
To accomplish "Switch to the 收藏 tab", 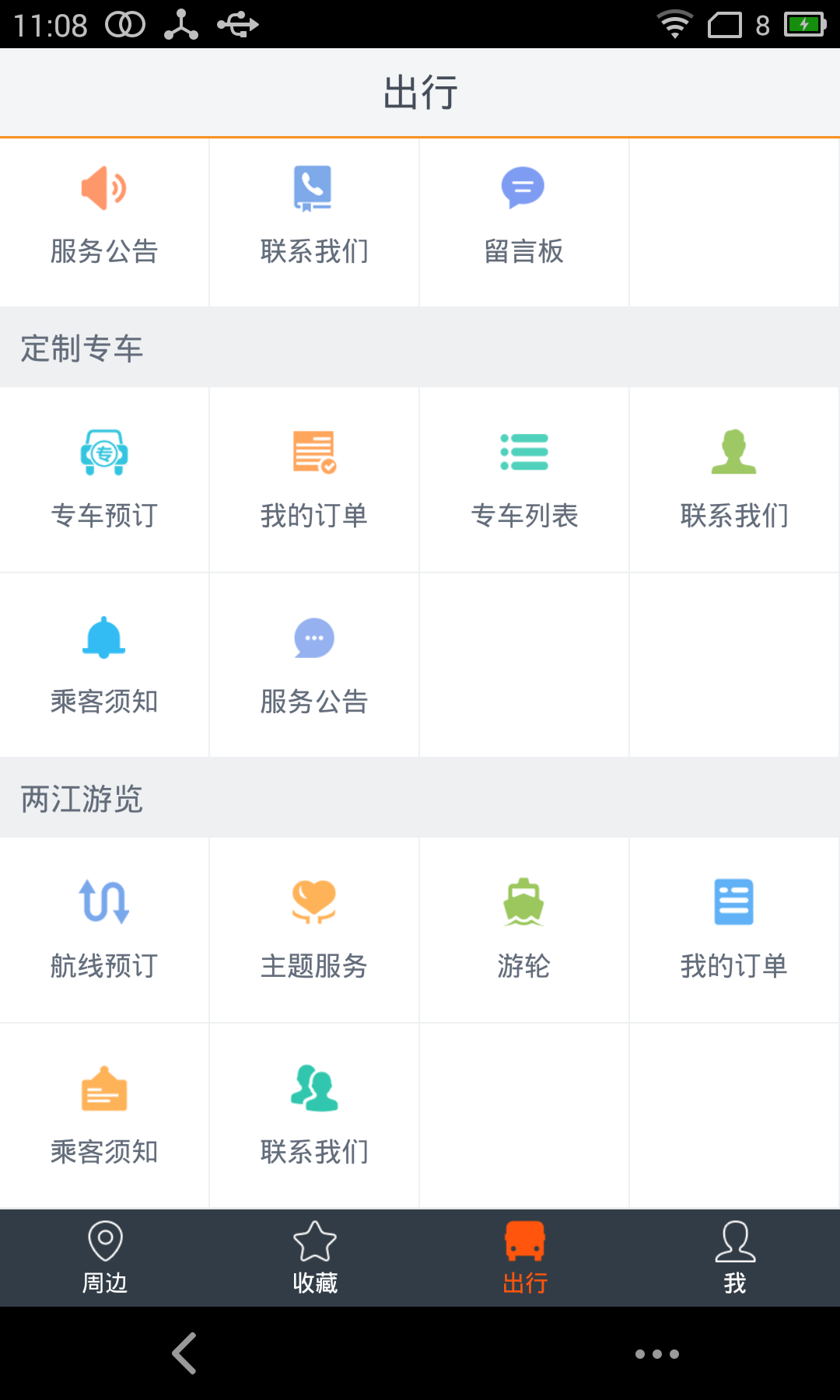I will [x=315, y=1258].
